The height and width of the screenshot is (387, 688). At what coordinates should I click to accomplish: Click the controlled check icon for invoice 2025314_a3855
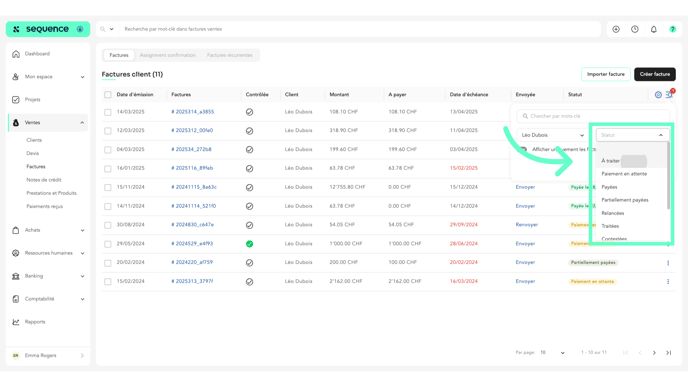[249, 112]
